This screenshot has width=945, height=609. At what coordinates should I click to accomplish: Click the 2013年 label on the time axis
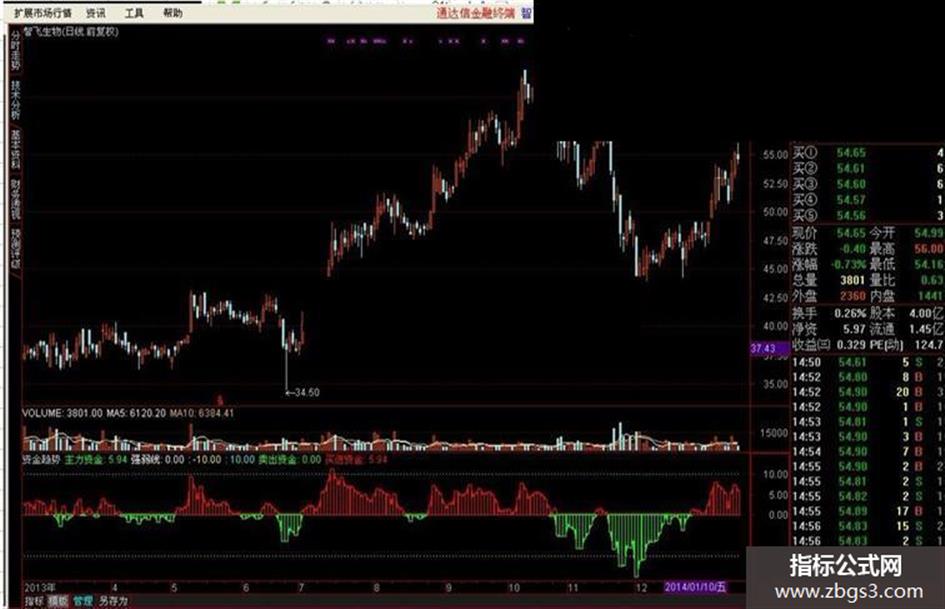click(40, 587)
